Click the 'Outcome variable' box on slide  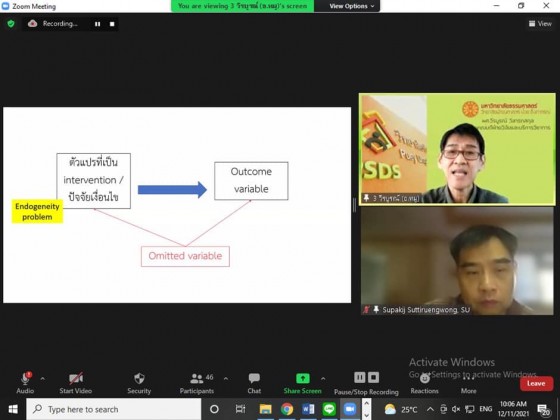(x=251, y=180)
